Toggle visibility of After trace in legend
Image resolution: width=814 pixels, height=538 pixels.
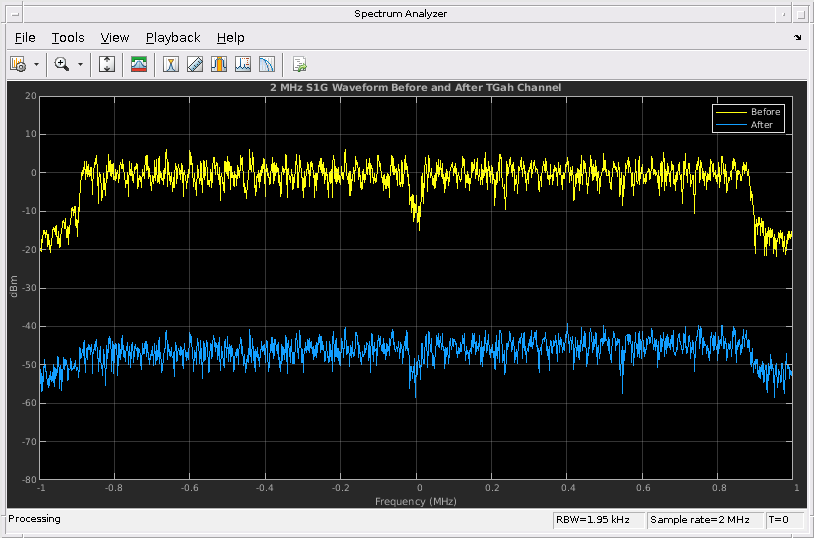point(761,125)
